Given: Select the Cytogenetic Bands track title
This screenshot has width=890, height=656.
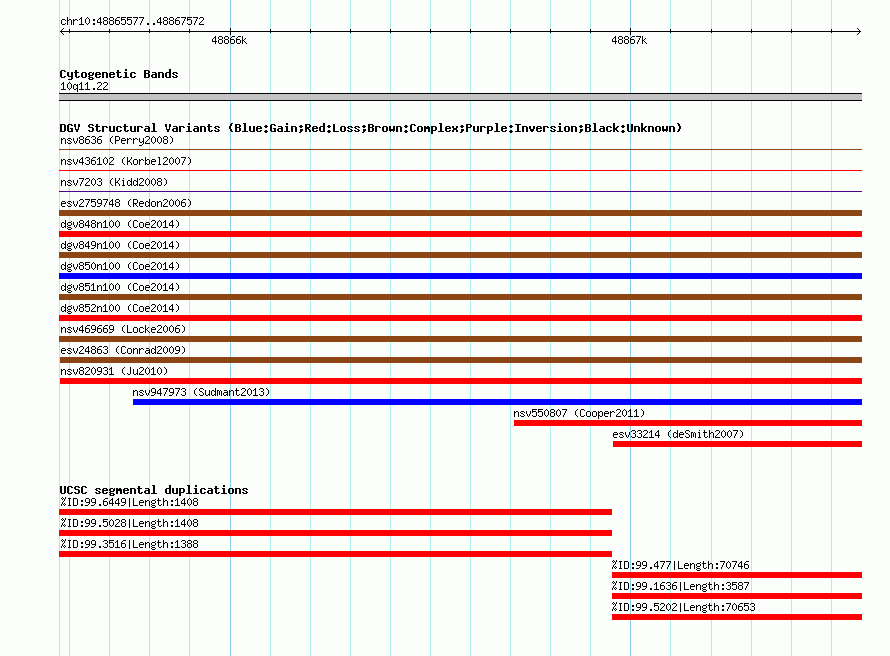Looking at the screenshot, I should pos(119,74).
